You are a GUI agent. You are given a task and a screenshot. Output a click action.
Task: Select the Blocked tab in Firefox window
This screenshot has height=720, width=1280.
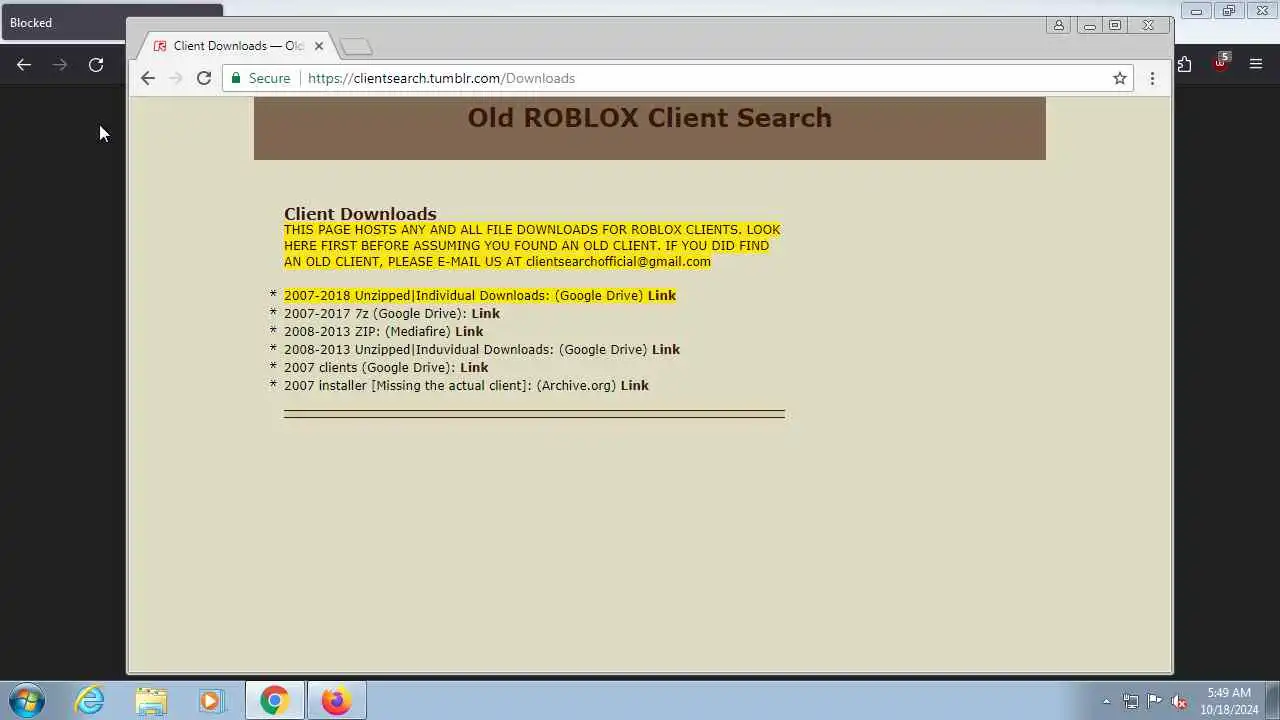(62, 23)
